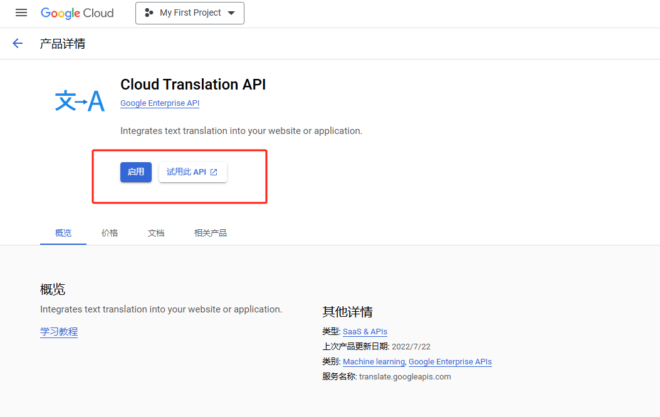Click the 产品详情 page title

(x=62, y=44)
